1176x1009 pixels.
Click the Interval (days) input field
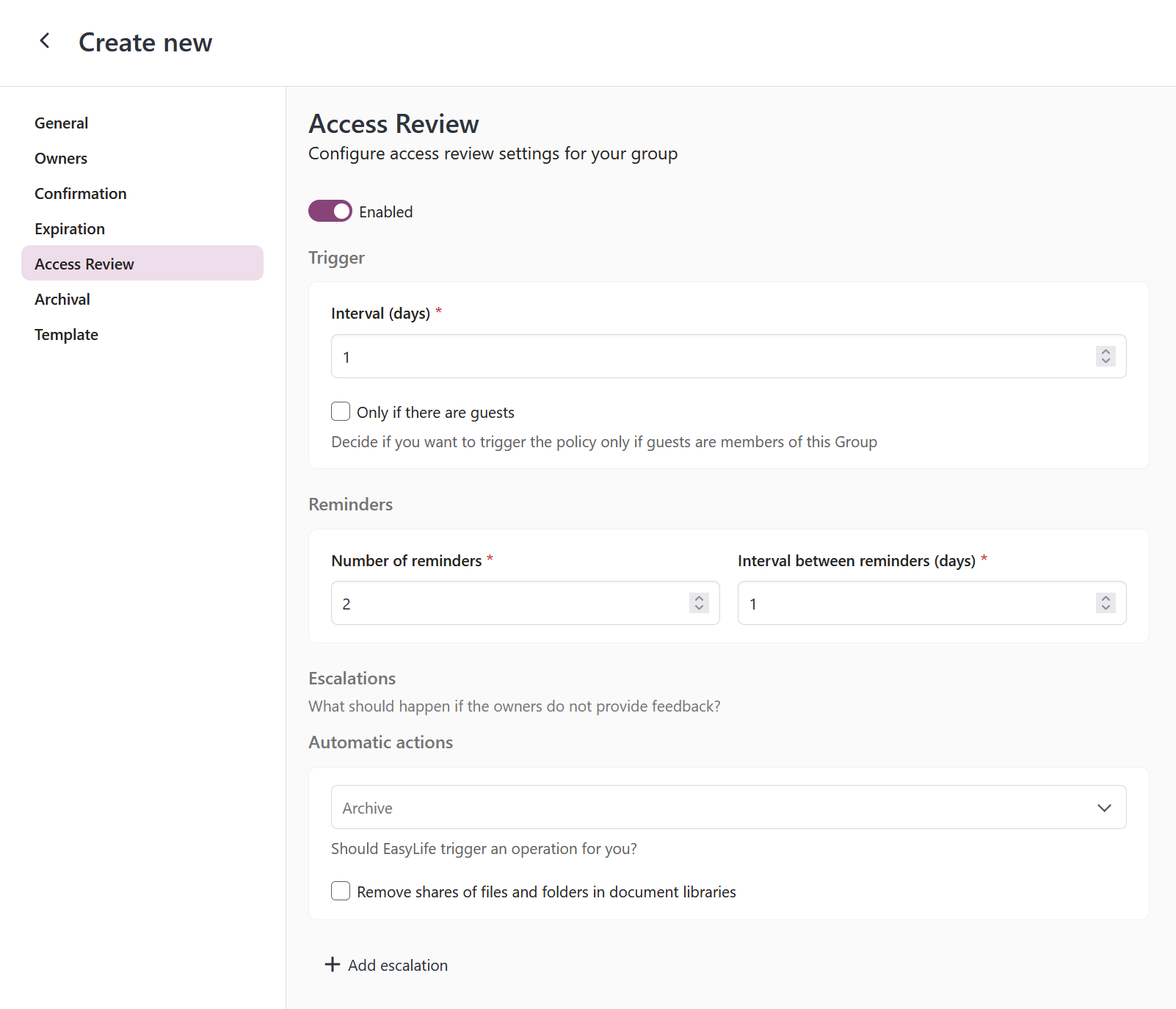661,356
